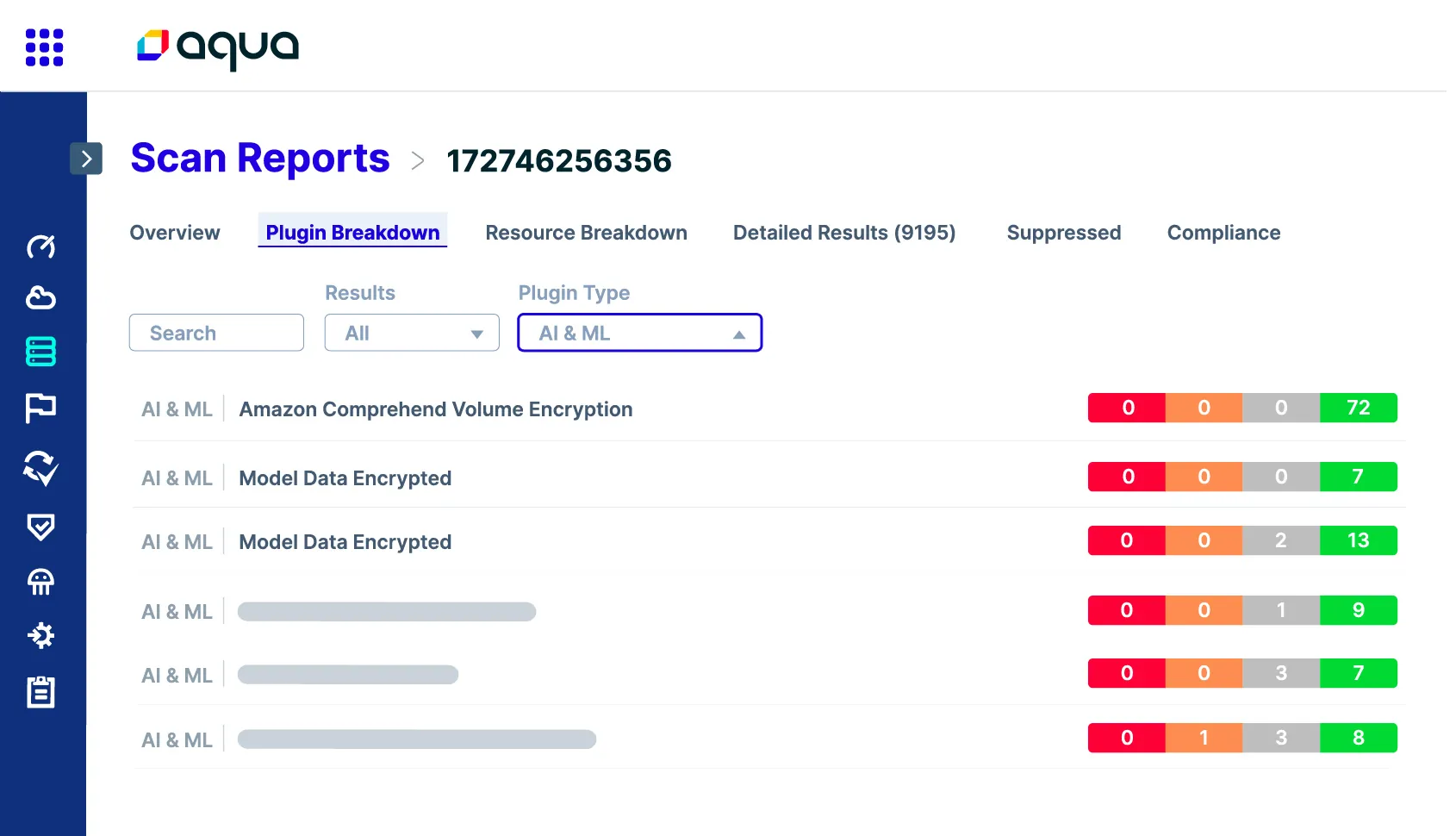Viewport: 1456px width, 836px height.
Task: Click the green 8 pass count
Action: [x=1359, y=738]
